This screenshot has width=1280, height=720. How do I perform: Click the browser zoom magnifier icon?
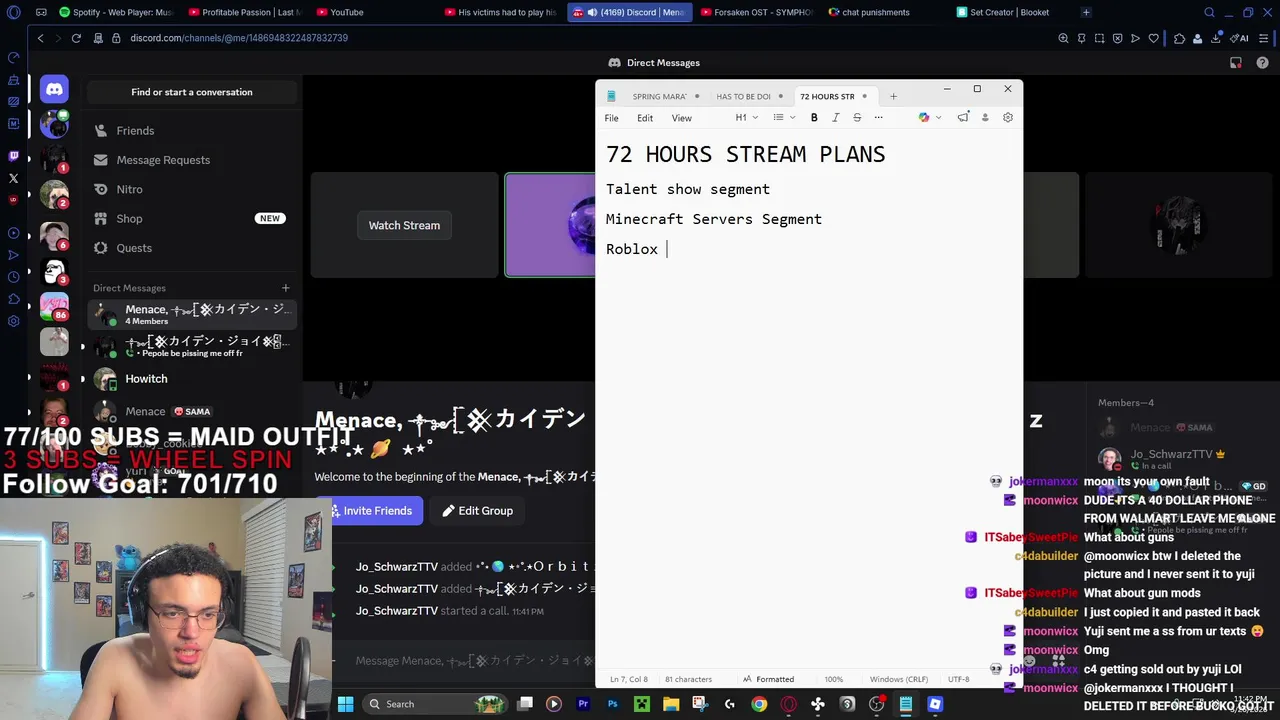(1063, 38)
